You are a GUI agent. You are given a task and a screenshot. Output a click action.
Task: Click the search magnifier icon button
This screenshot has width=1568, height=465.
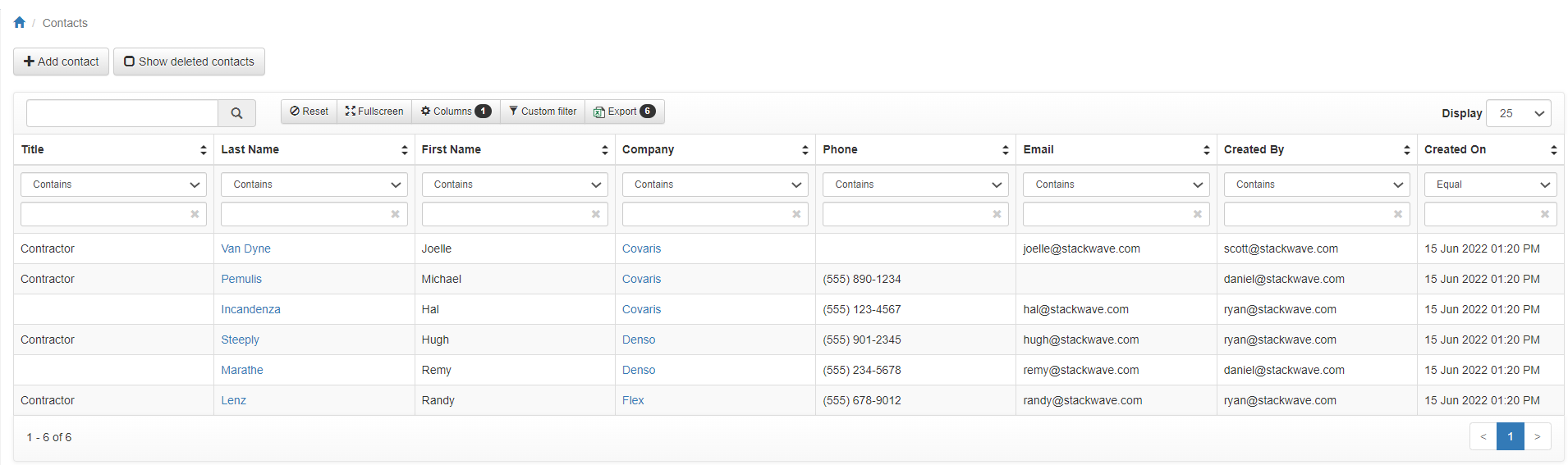click(x=236, y=113)
